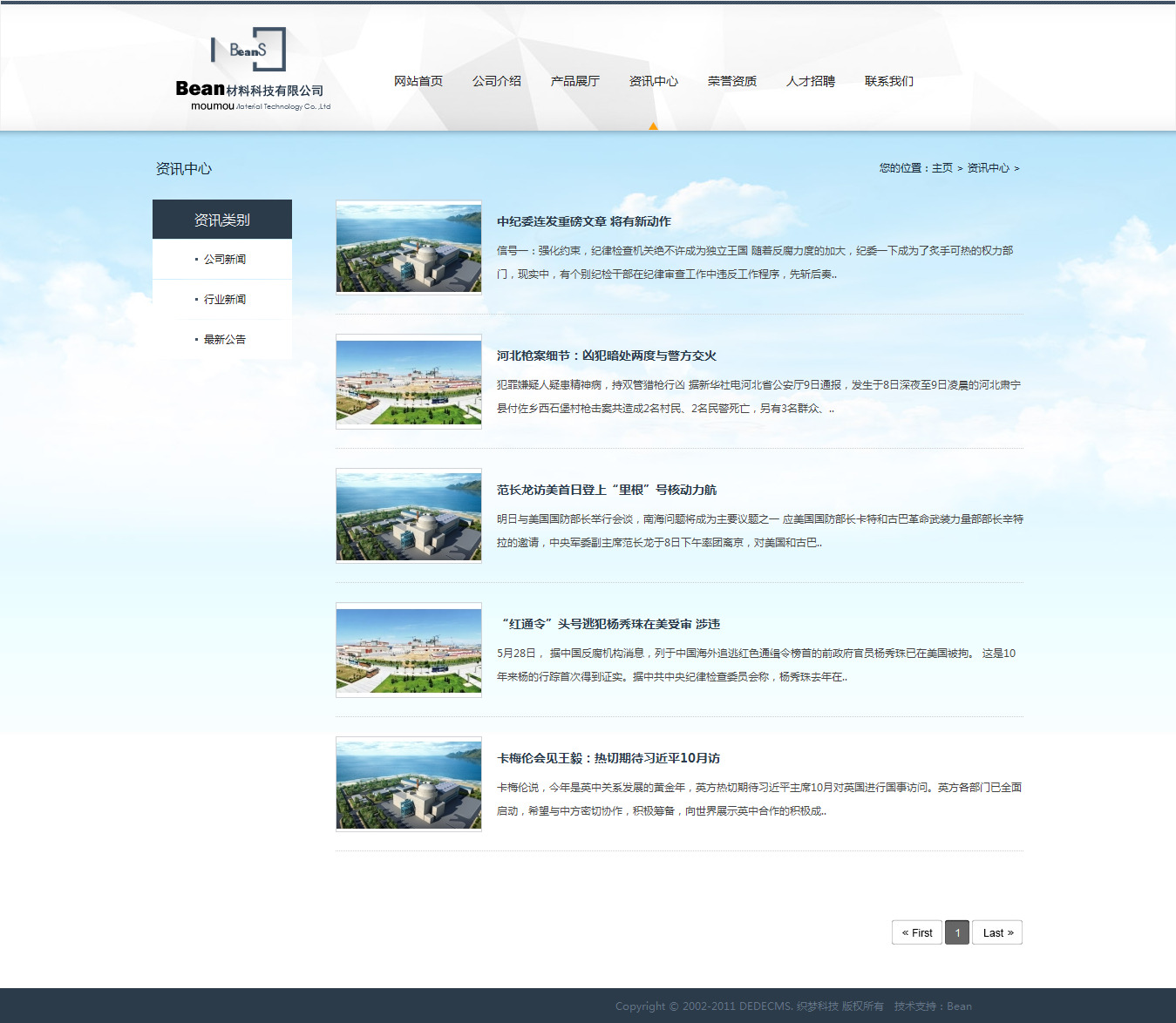Open thumbnail of 中纪委连发重磅文章 article
The width and height of the screenshot is (1176, 1023).
(409, 248)
